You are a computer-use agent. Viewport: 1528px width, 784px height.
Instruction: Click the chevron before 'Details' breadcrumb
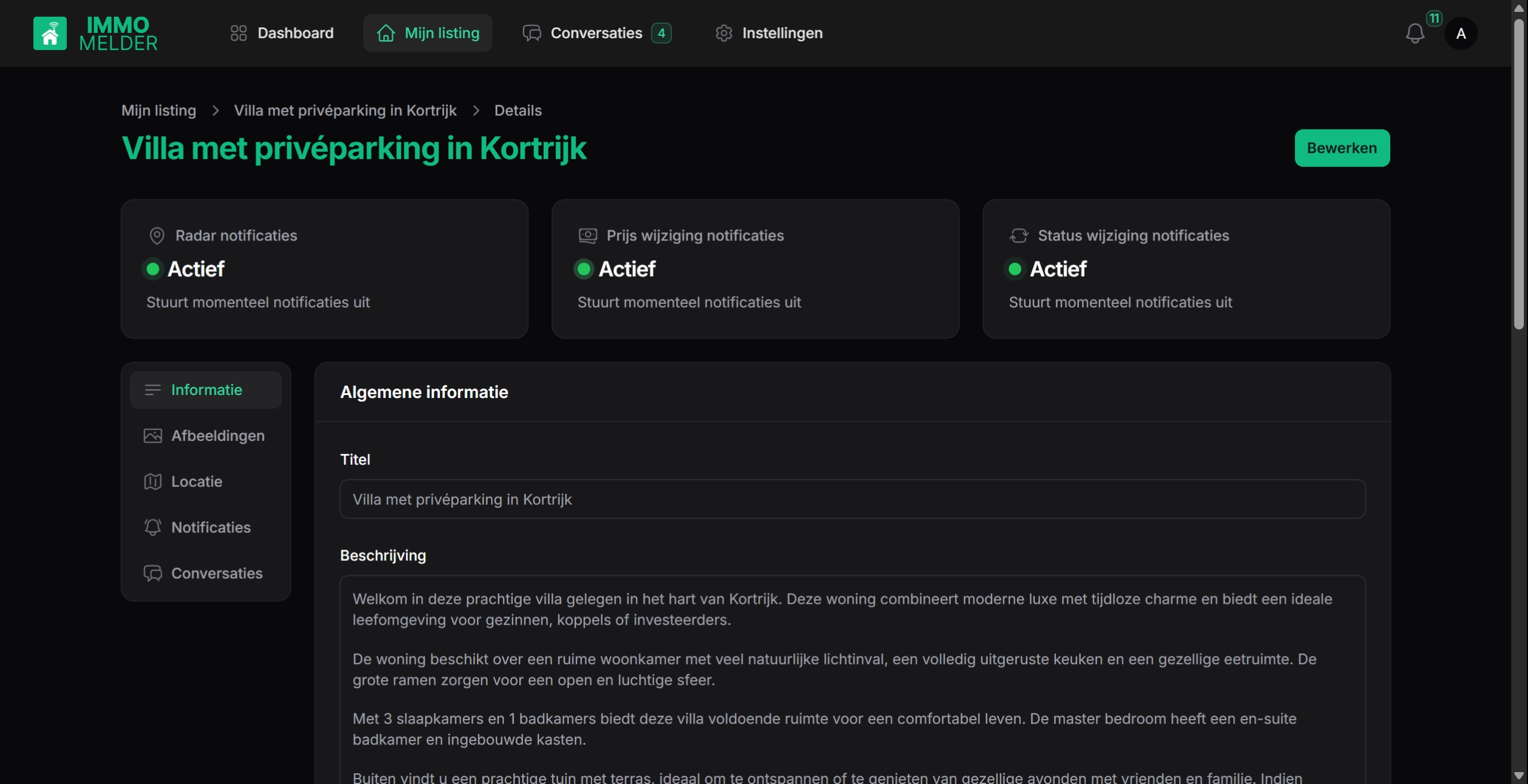coord(476,111)
